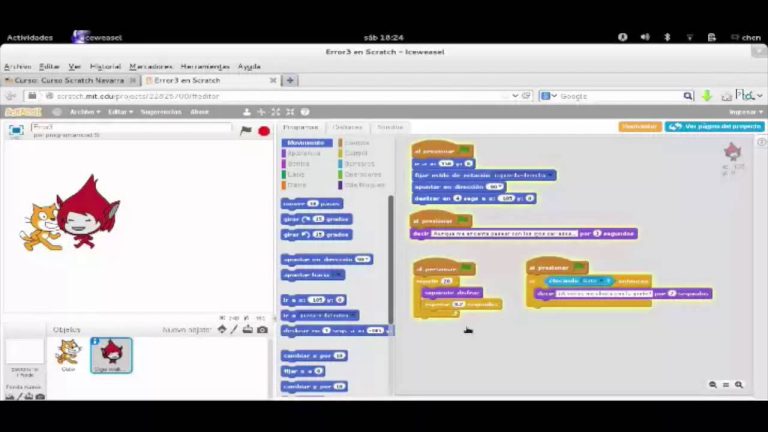Click the block help question mark tool
This screenshot has width=768, height=432.
pyautogui.click(x=305, y=112)
